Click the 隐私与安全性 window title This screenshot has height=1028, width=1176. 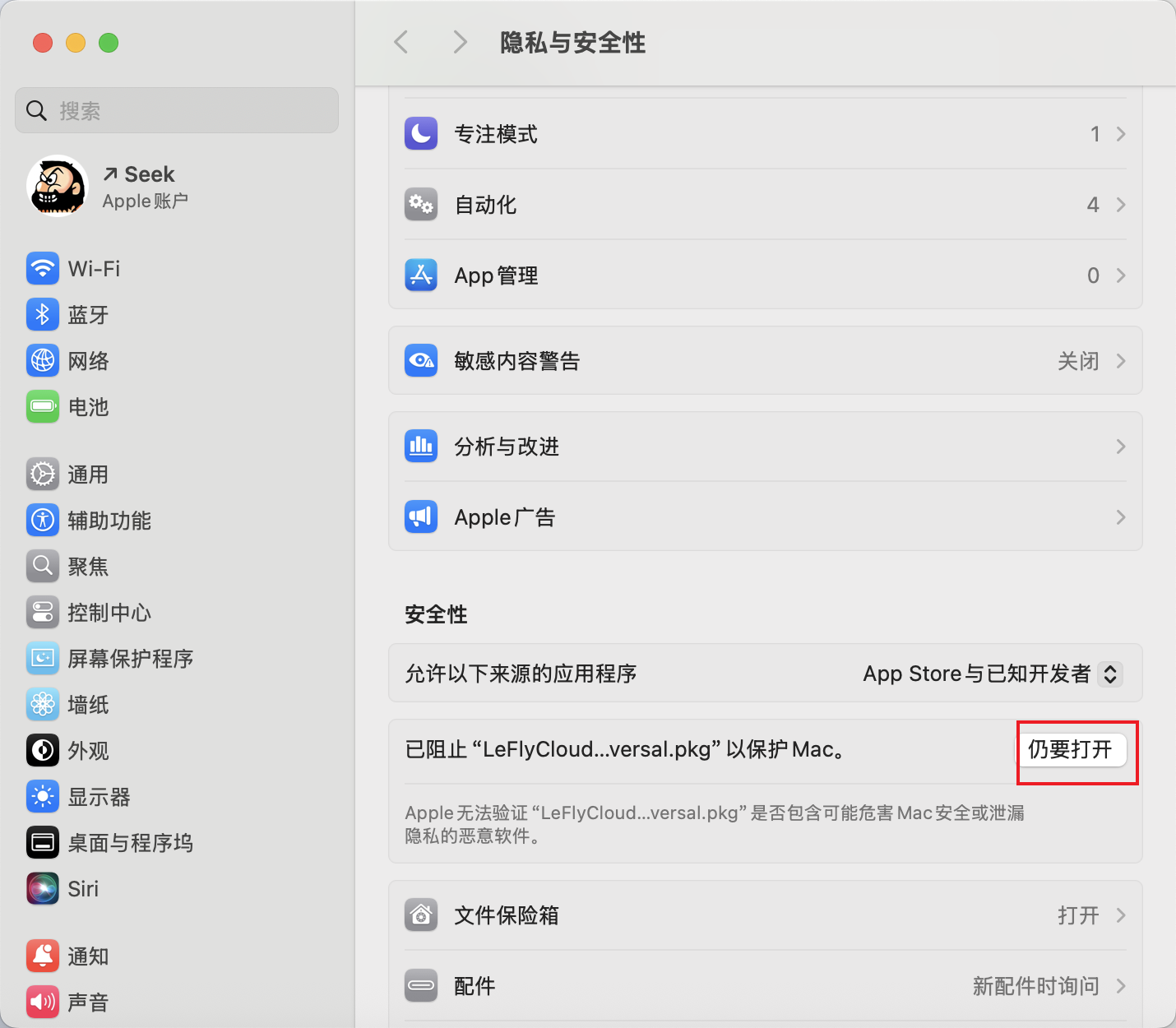click(x=573, y=42)
